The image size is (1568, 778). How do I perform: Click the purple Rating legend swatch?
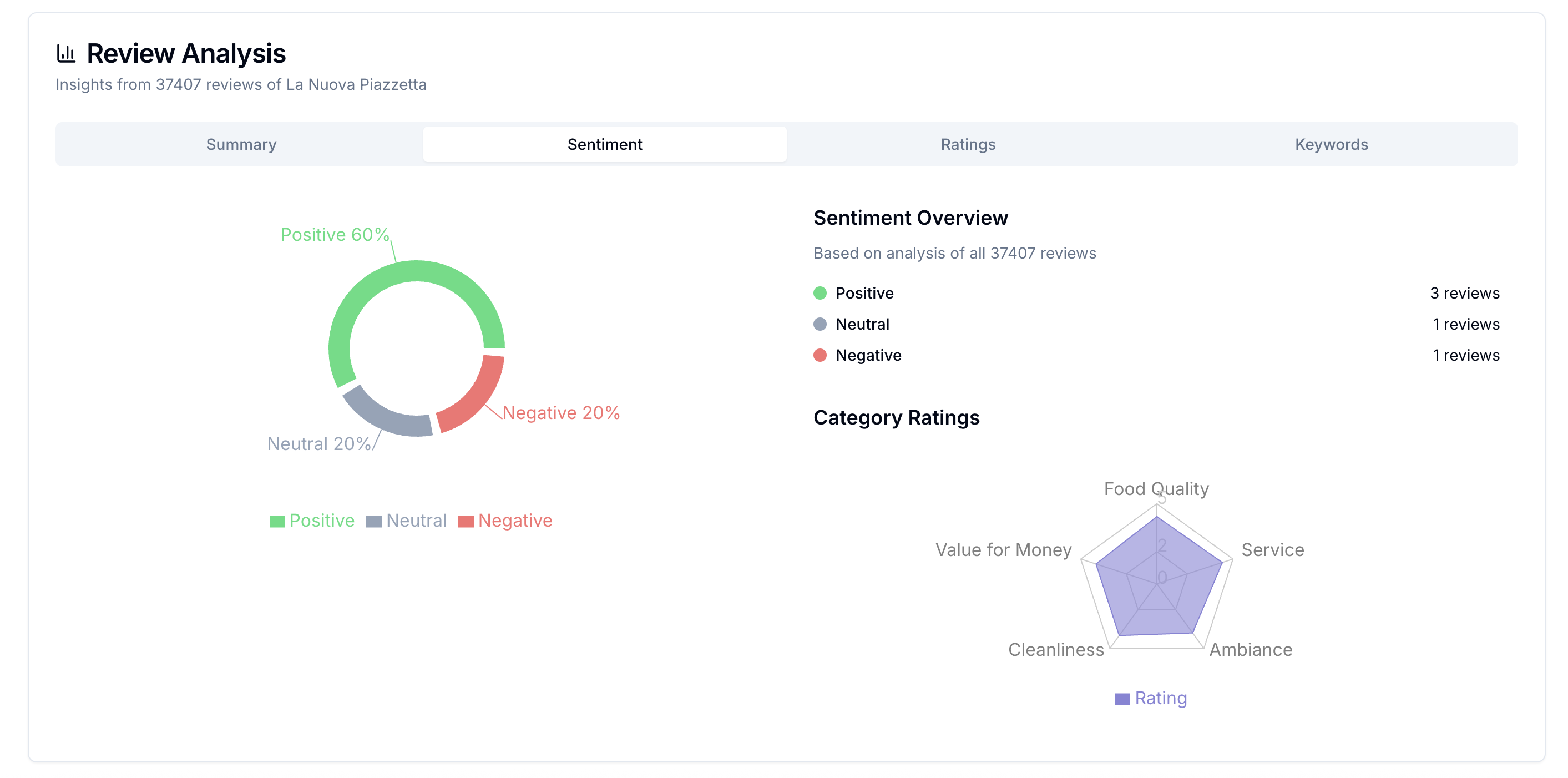point(1122,699)
